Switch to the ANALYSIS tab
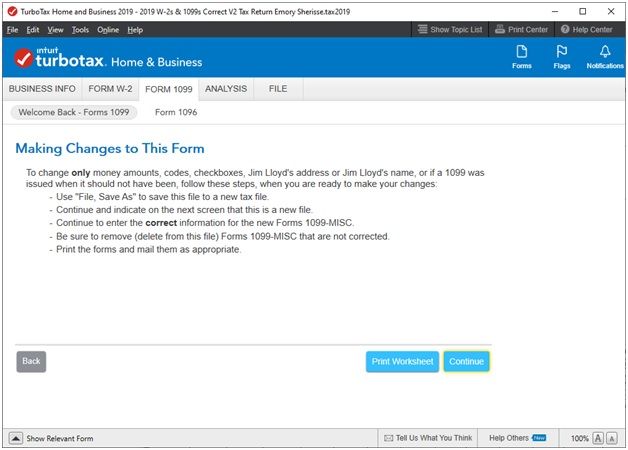This screenshot has height=450, width=628. [225, 89]
